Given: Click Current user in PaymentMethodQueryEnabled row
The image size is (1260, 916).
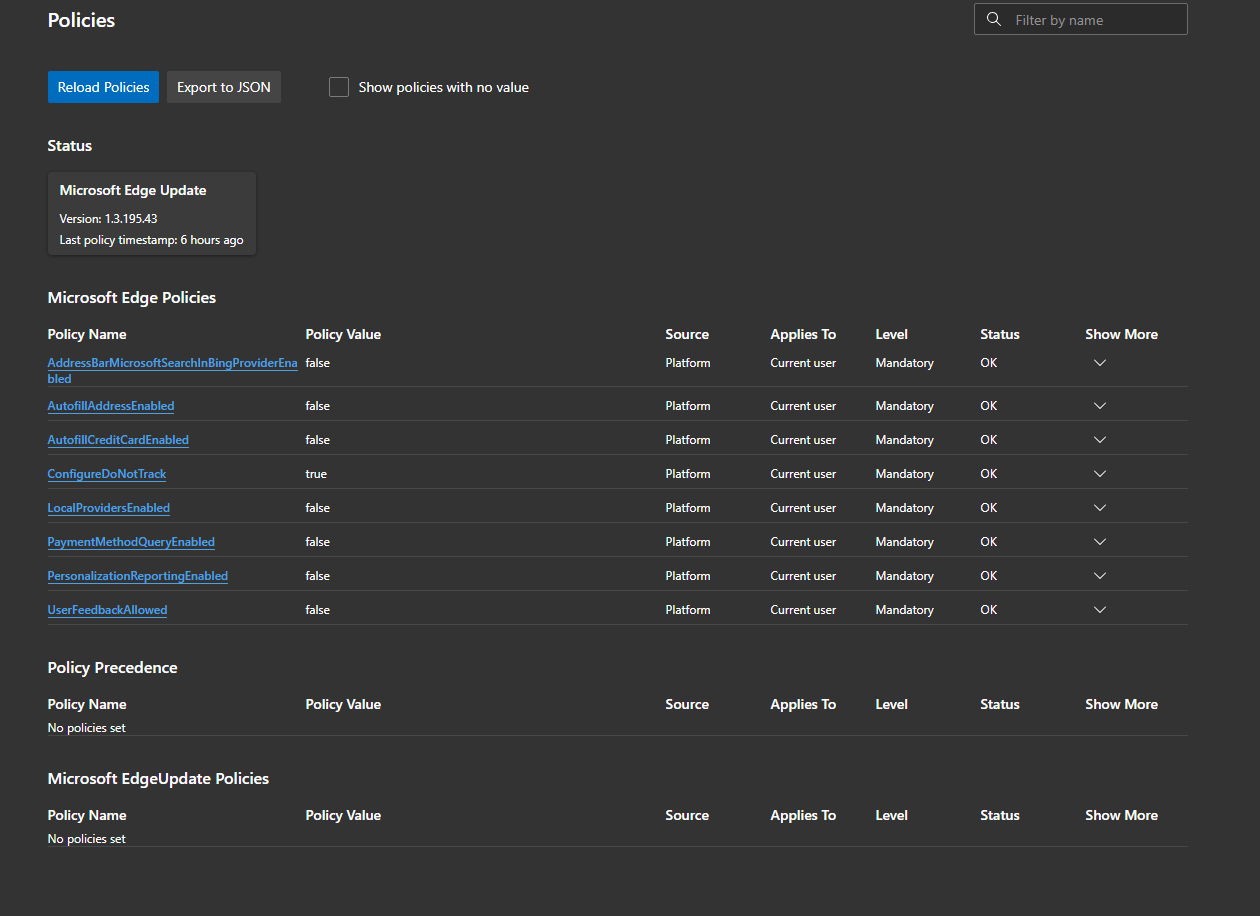Looking at the screenshot, I should pyautogui.click(x=803, y=542).
